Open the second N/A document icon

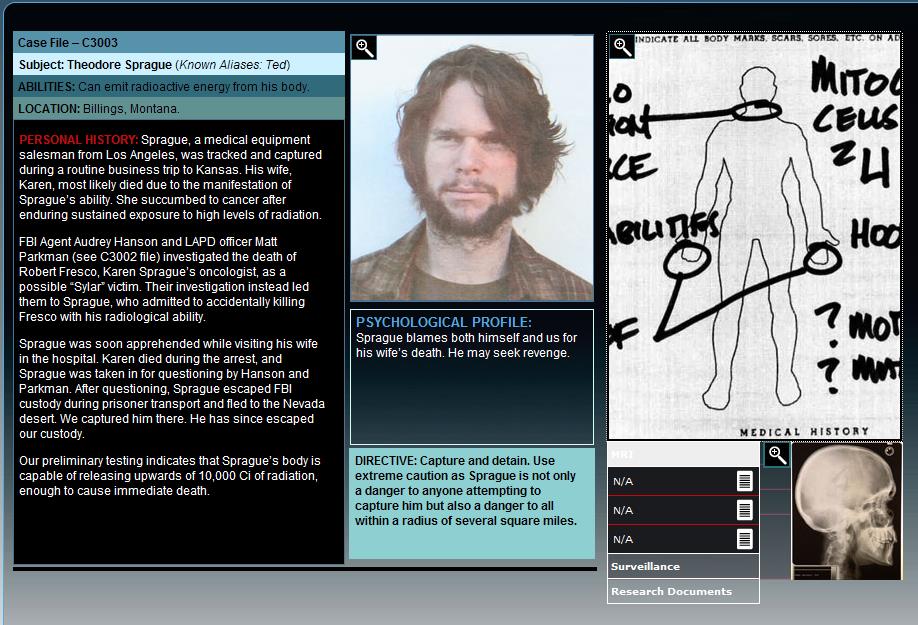744,511
